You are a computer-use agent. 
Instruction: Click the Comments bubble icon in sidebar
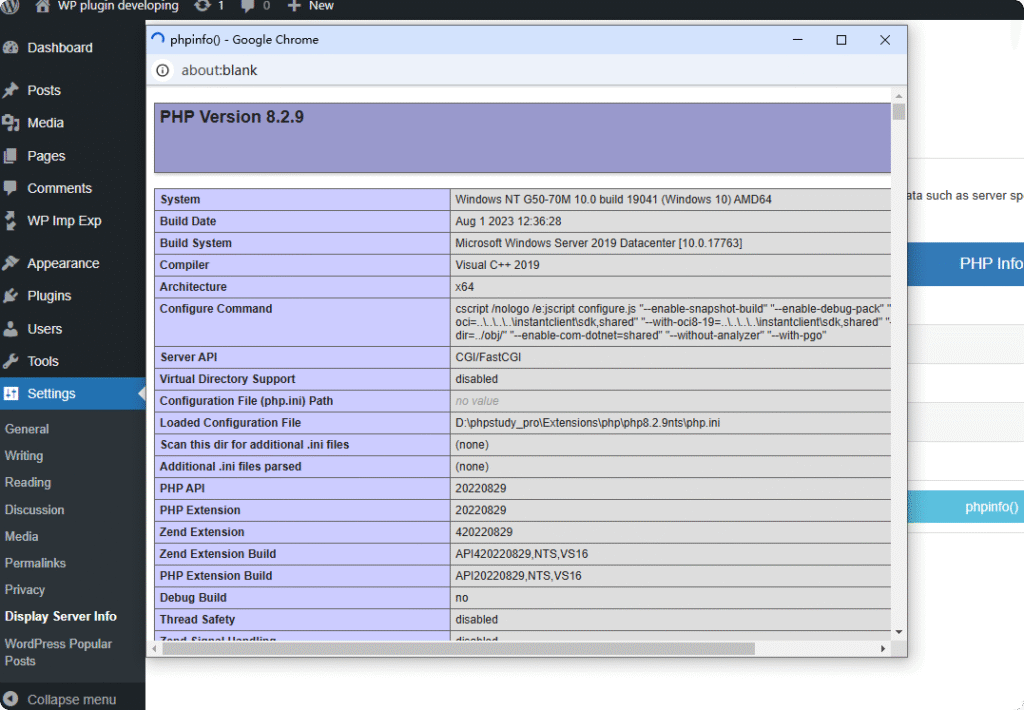click(x=11, y=188)
